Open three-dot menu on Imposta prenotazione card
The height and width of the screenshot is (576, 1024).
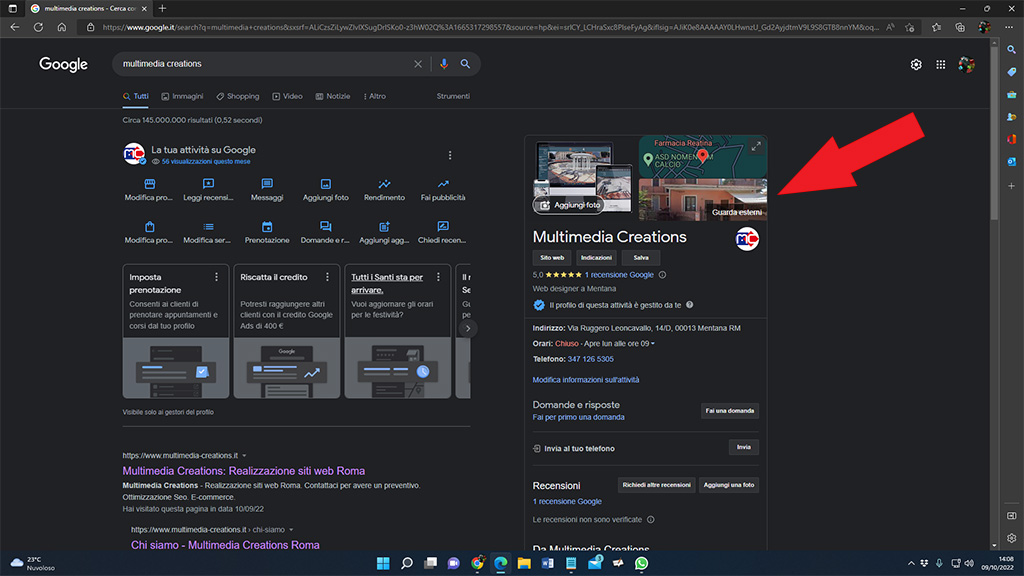(217, 278)
